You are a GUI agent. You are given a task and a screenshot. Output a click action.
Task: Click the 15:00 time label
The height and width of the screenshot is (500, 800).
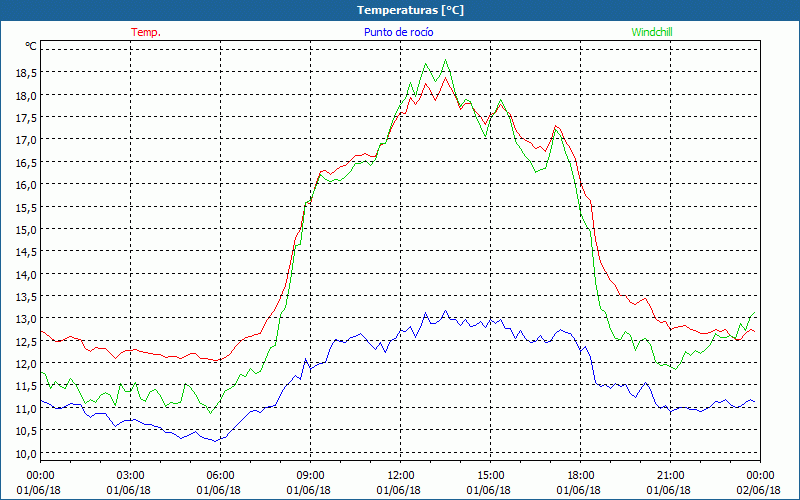pyautogui.click(x=490, y=476)
